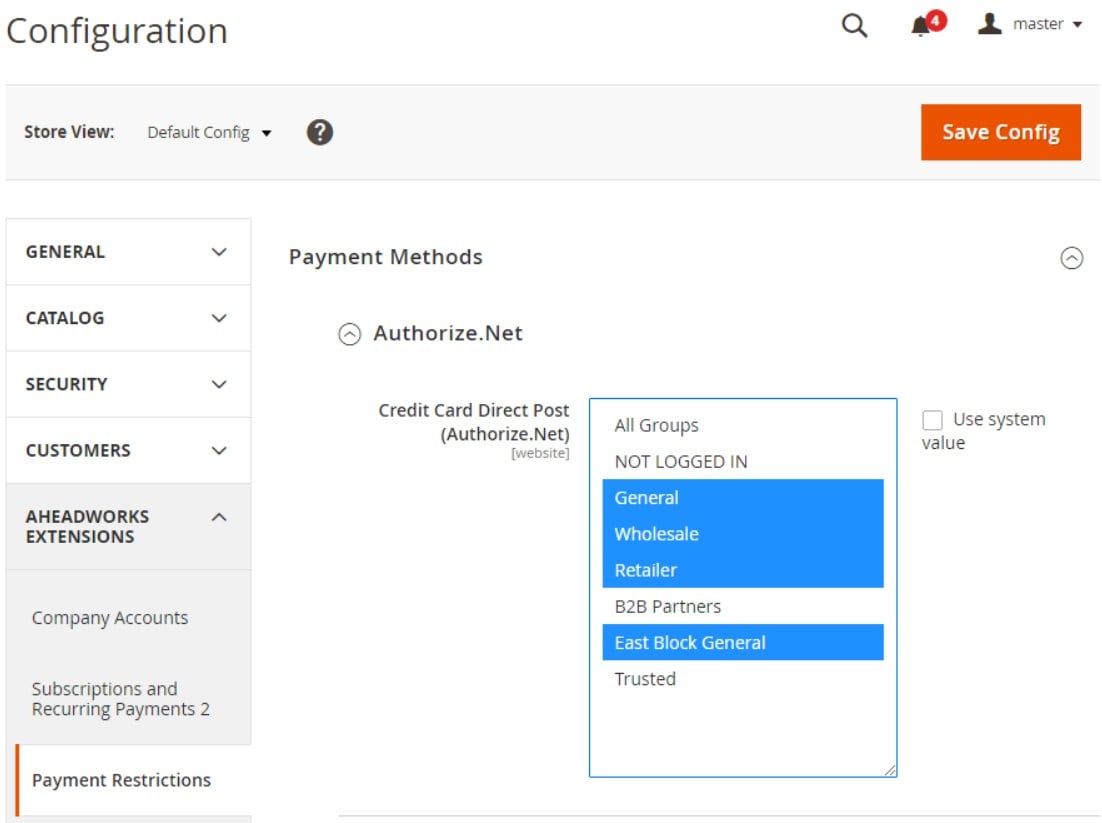This screenshot has width=1102, height=823.
Task: Collapse the Payment Methods section
Action: pyautogui.click(x=1071, y=258)
